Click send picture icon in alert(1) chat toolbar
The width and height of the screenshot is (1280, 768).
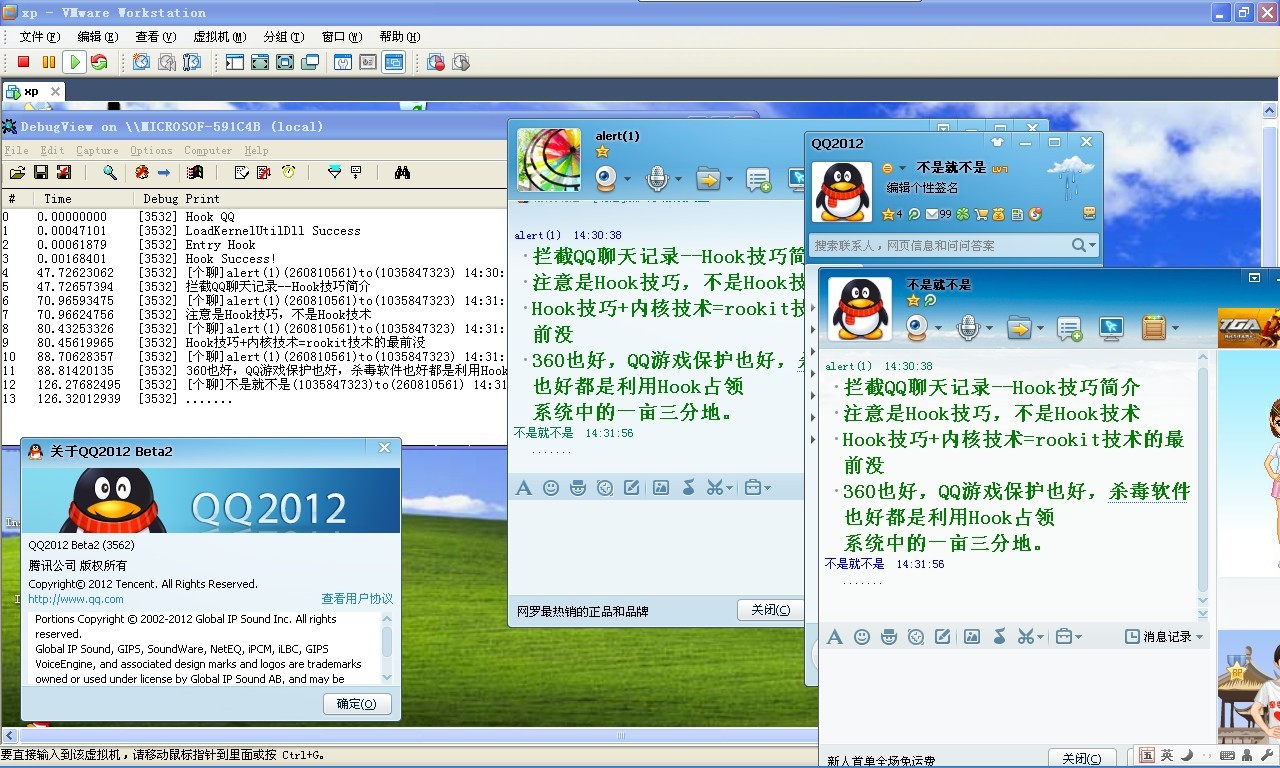click(661, 488)
